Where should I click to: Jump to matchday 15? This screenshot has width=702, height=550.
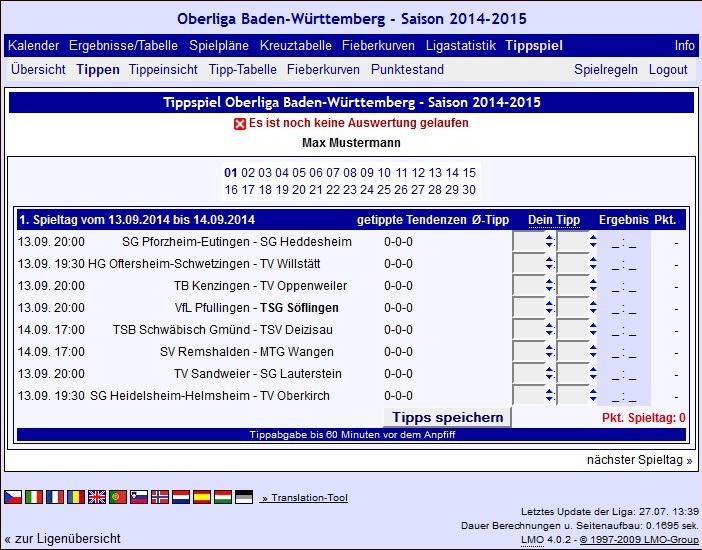(469, 173)
